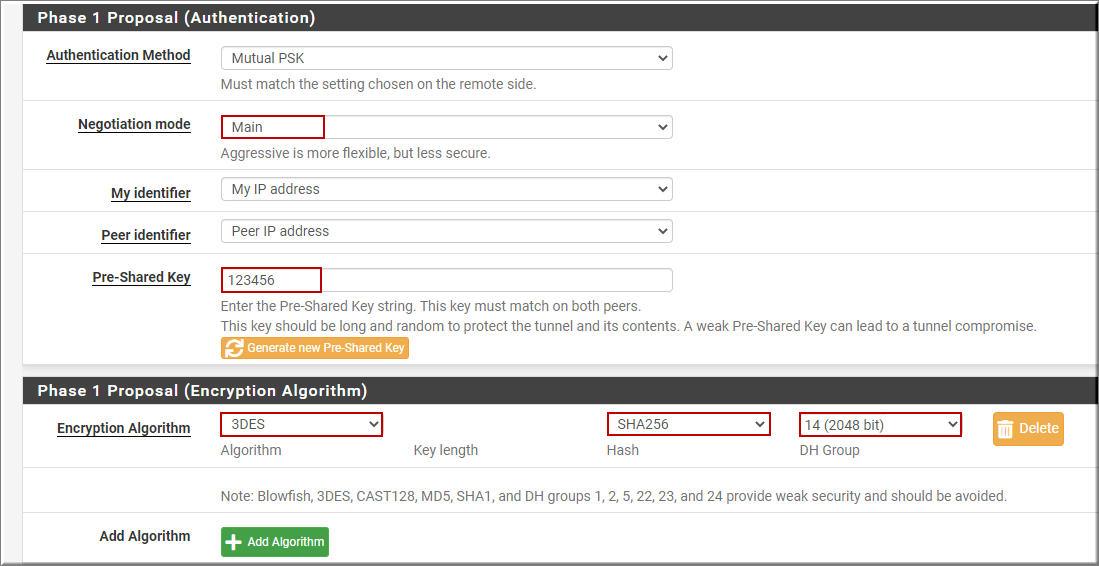Click the trash icon on Delete button
Image resolution: width=1099 pixels, height=566 pixels.
1005,429
